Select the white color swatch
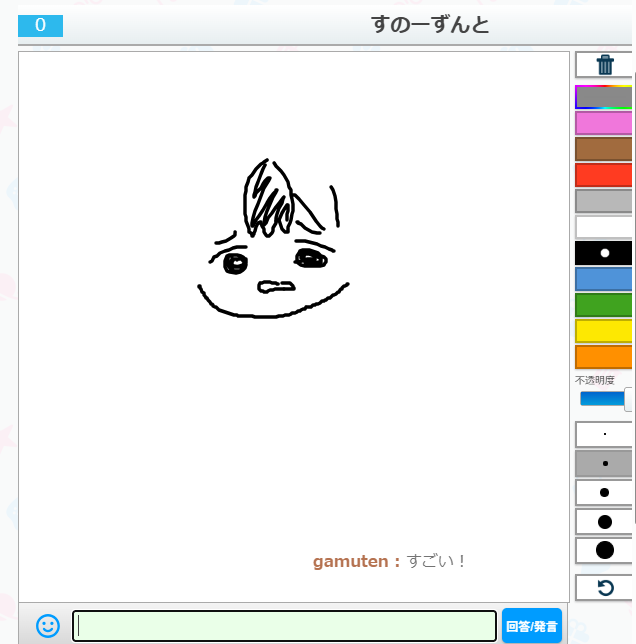 pyautogui.click(x=605, y=227)
